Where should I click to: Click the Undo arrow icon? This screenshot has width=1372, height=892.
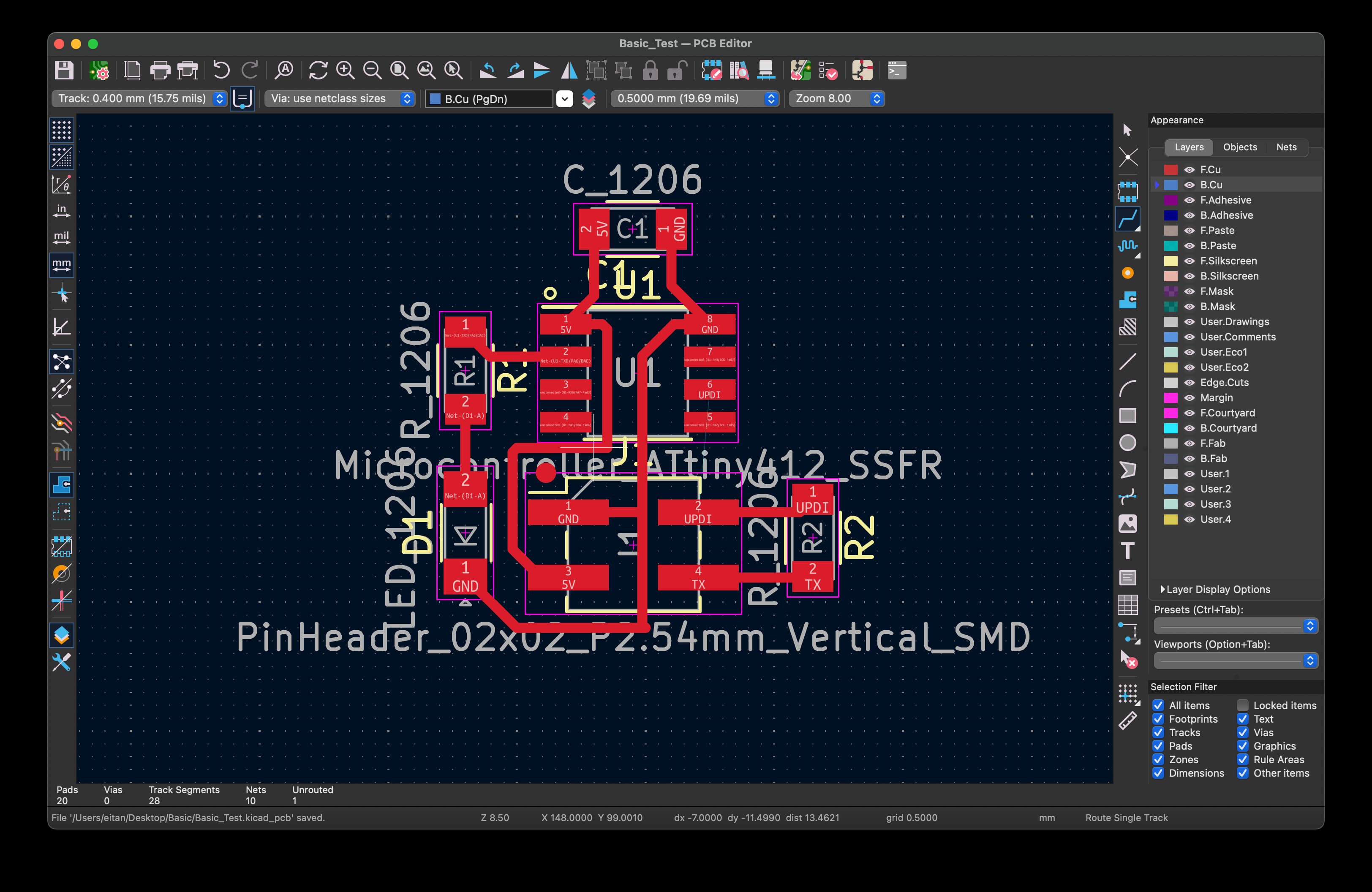tap(221, 70)
